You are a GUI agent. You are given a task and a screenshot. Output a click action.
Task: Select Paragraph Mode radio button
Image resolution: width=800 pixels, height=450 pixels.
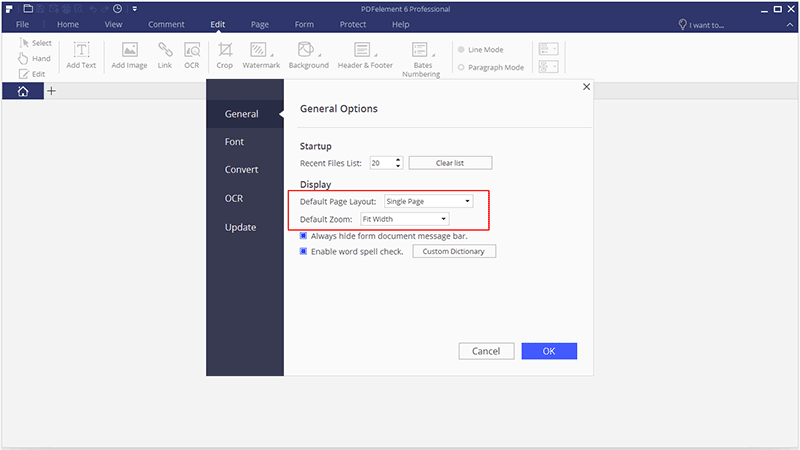click(x=461, y=67)
